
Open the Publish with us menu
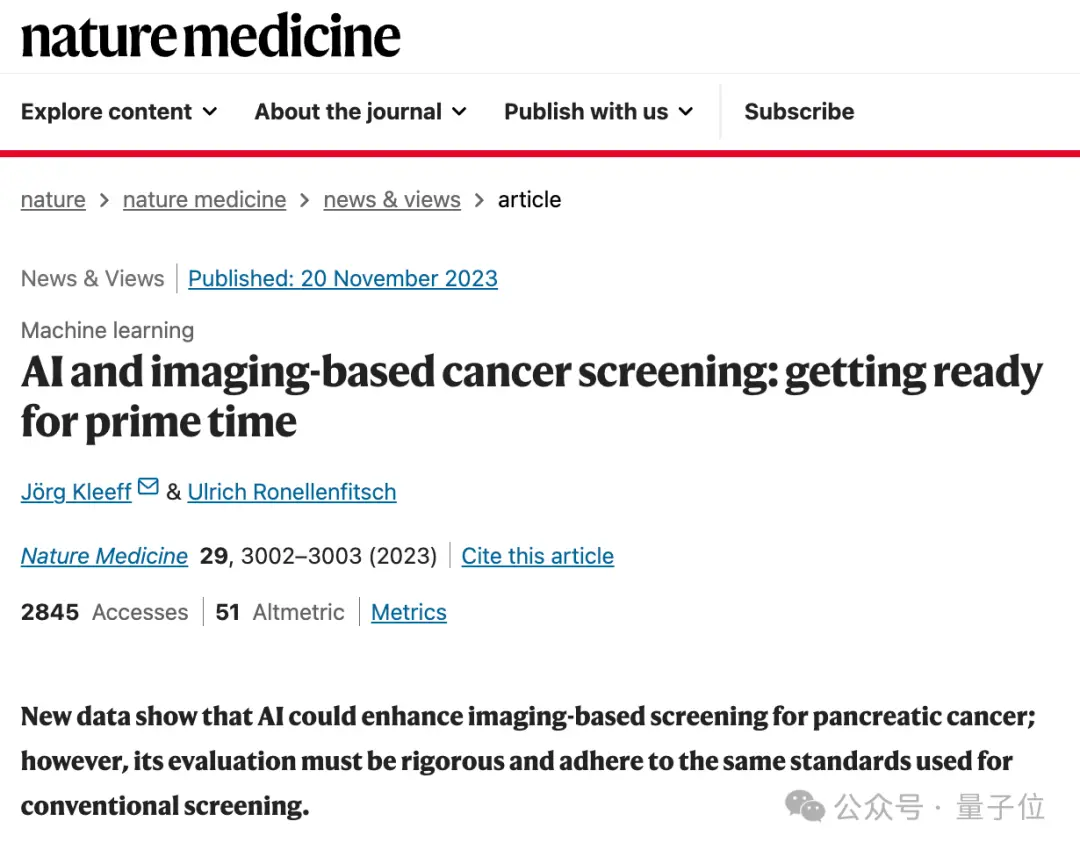pos(599,112)
